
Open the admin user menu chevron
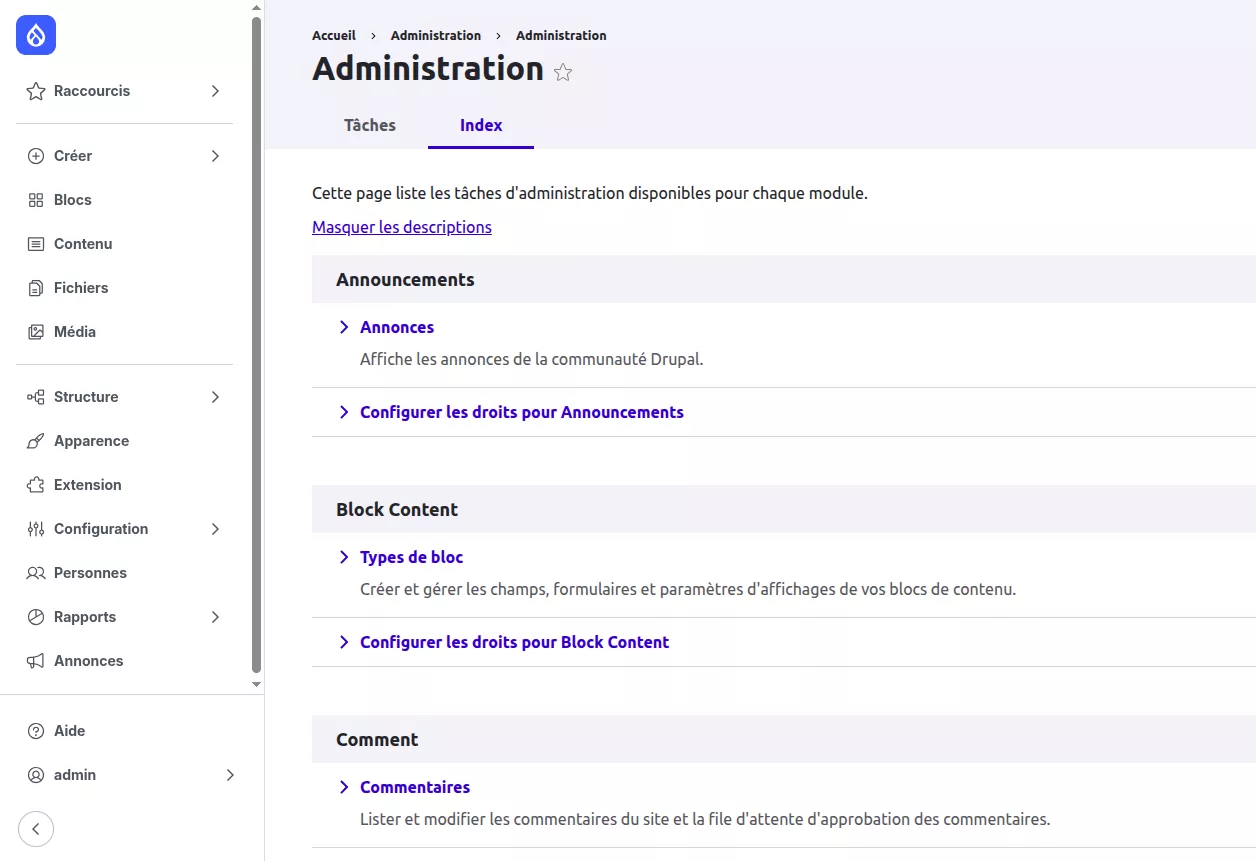[230, 775]
